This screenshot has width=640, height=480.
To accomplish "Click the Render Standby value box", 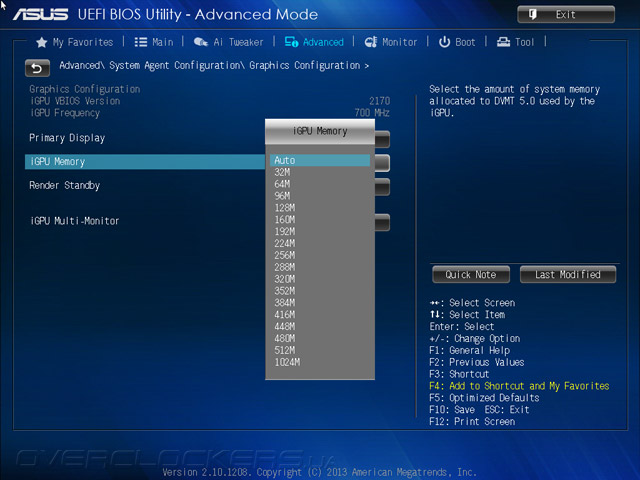I will pos(382,187).
